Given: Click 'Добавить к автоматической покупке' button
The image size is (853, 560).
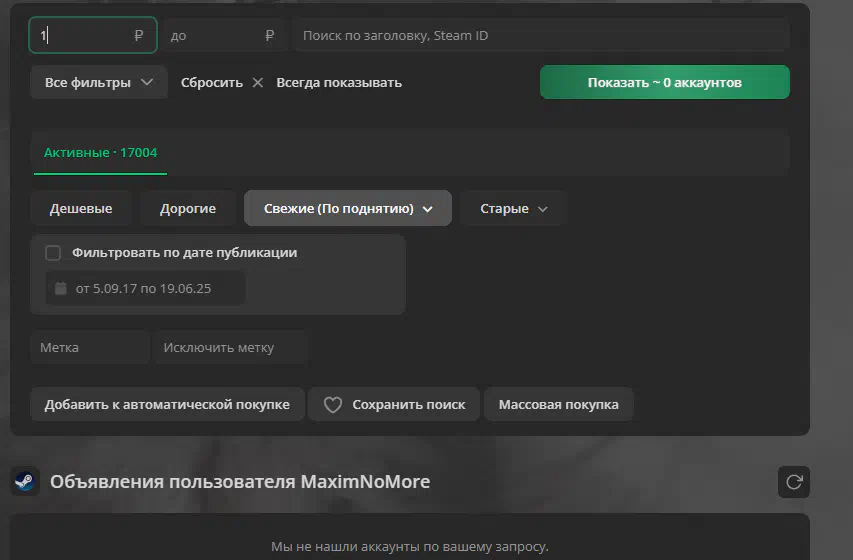Looking at the screenshot, I should (x=167, y=404).
